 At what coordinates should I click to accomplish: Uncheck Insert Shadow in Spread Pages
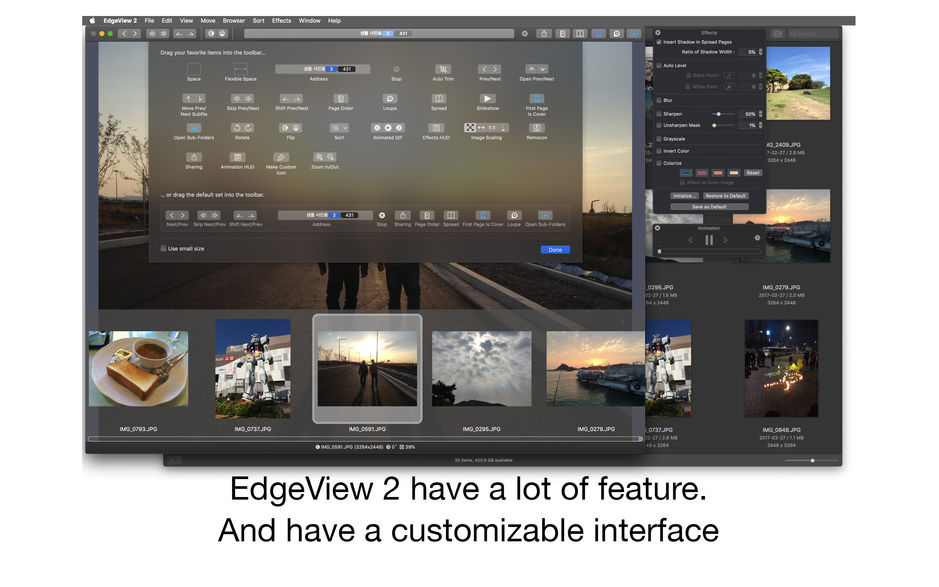pyautogui.click(x=659, y=43)
